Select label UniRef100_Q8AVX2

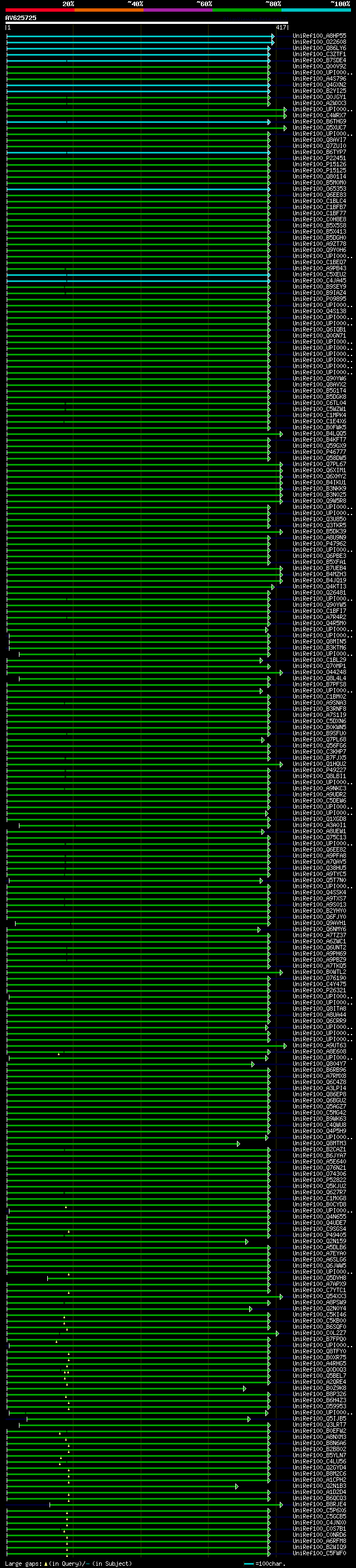[x=319, y=385]
